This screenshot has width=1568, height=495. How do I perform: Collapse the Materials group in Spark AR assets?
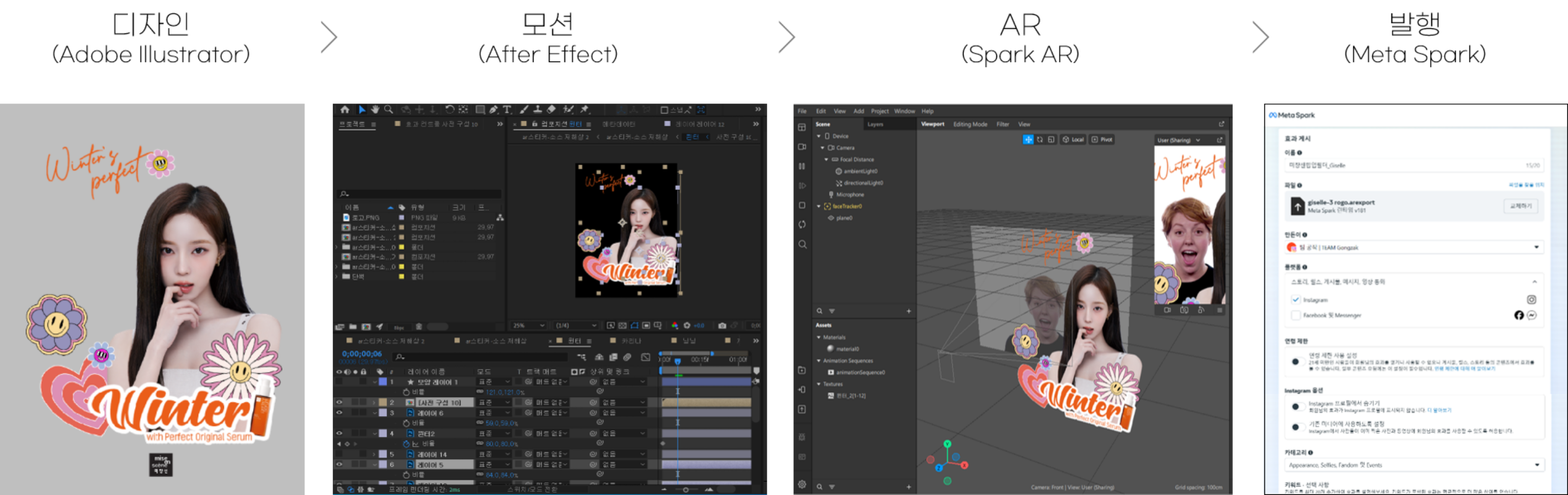pos(819,338)
